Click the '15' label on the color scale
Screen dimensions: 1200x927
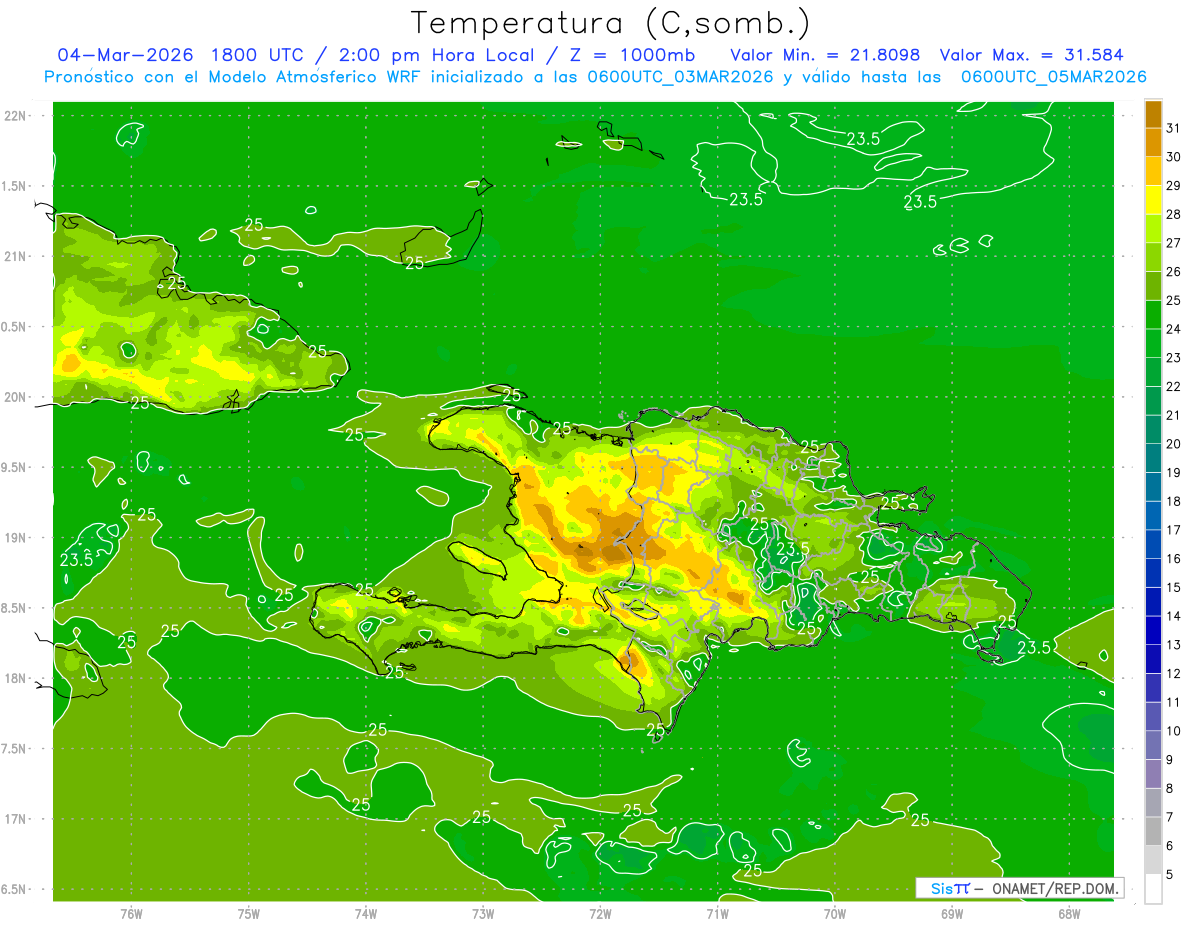coord(1173,587)
